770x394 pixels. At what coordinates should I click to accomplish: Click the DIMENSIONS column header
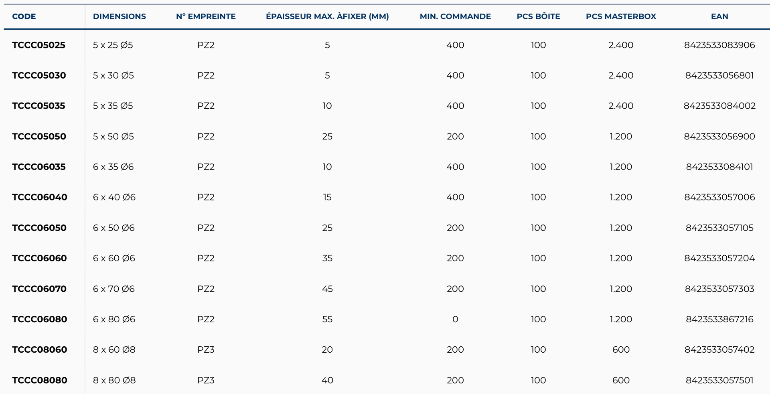click(x=119, y=16)
